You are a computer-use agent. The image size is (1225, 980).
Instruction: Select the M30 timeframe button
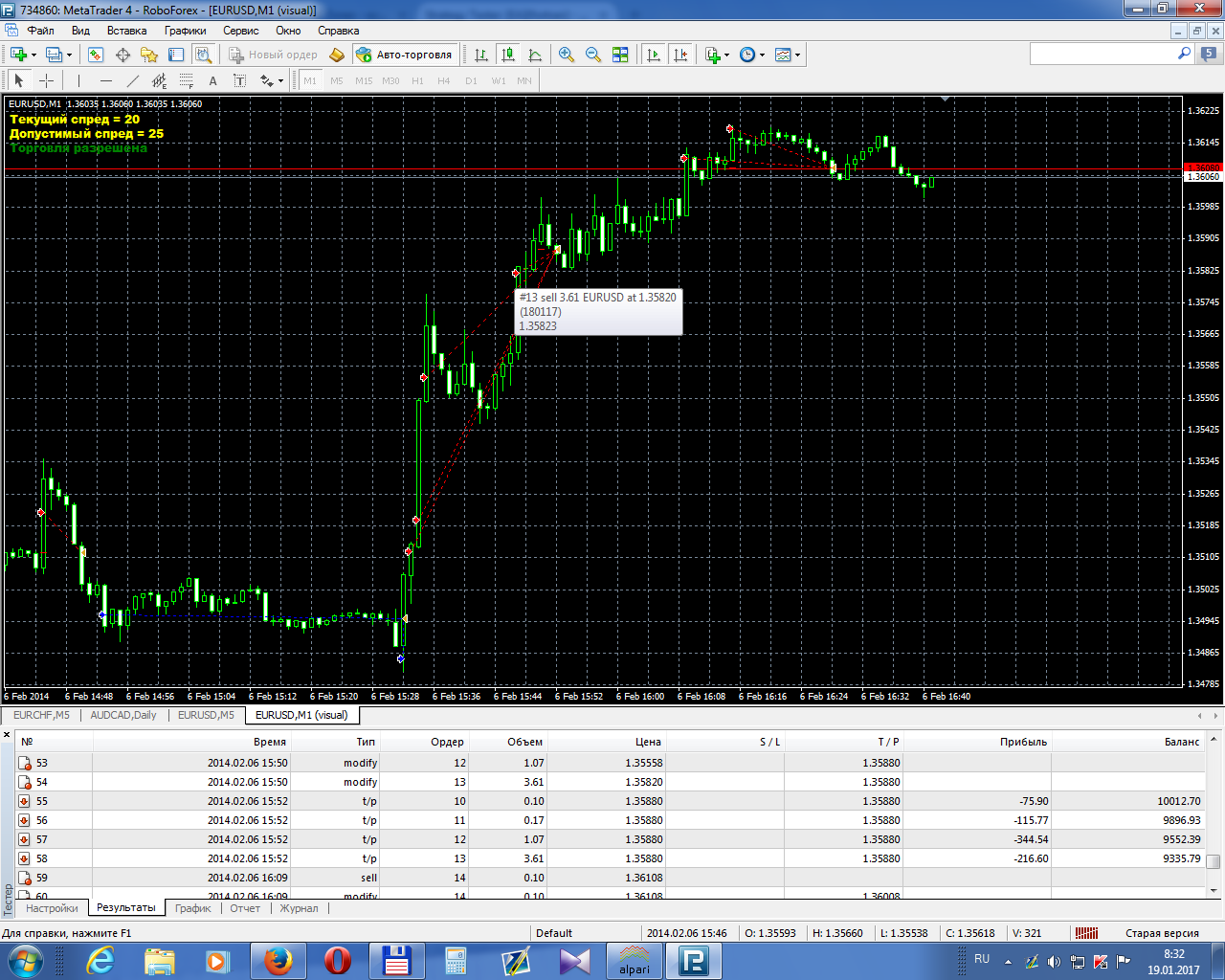(x=390, y=80)
